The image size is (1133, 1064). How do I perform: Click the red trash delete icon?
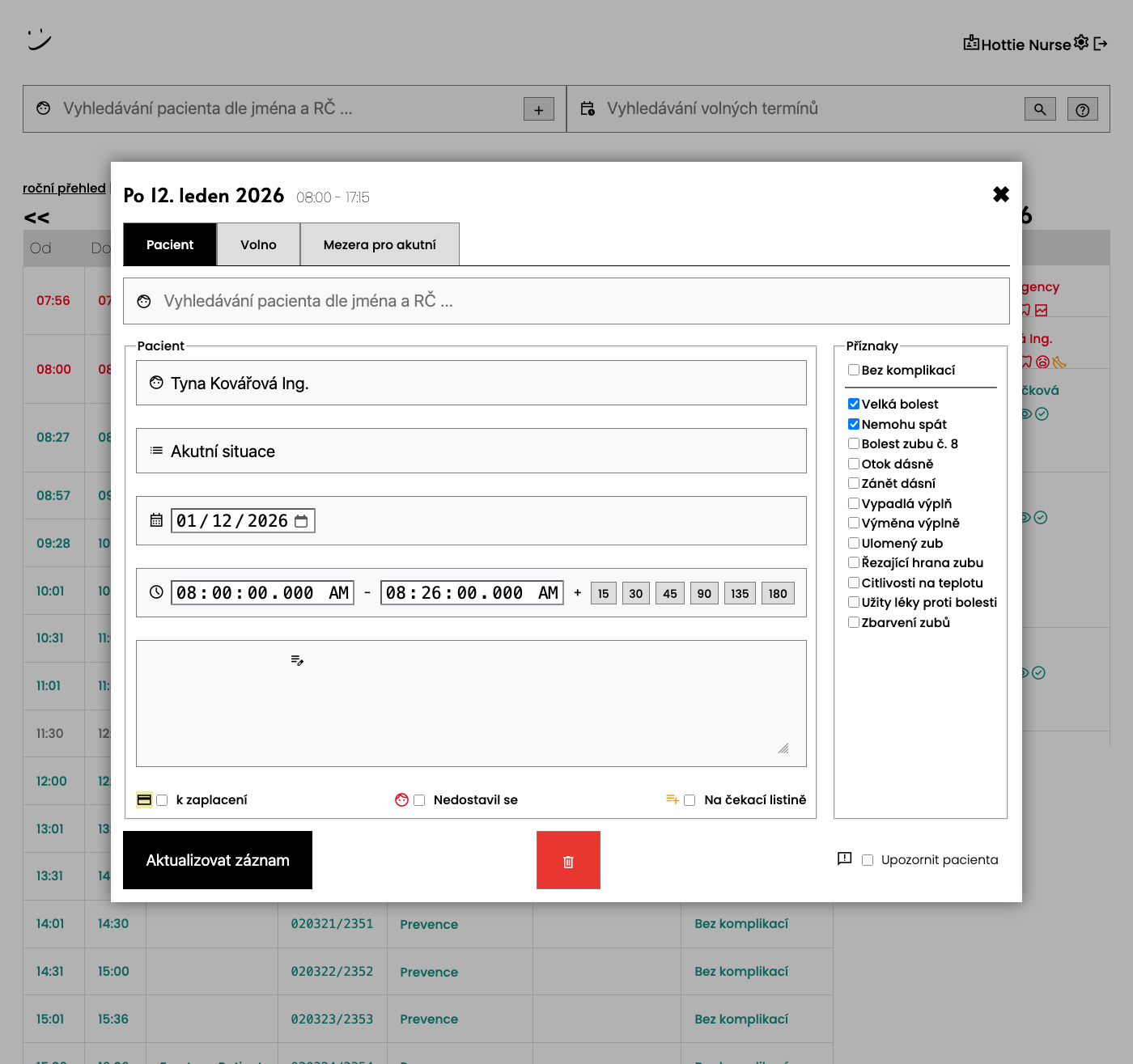click(568, 861)
